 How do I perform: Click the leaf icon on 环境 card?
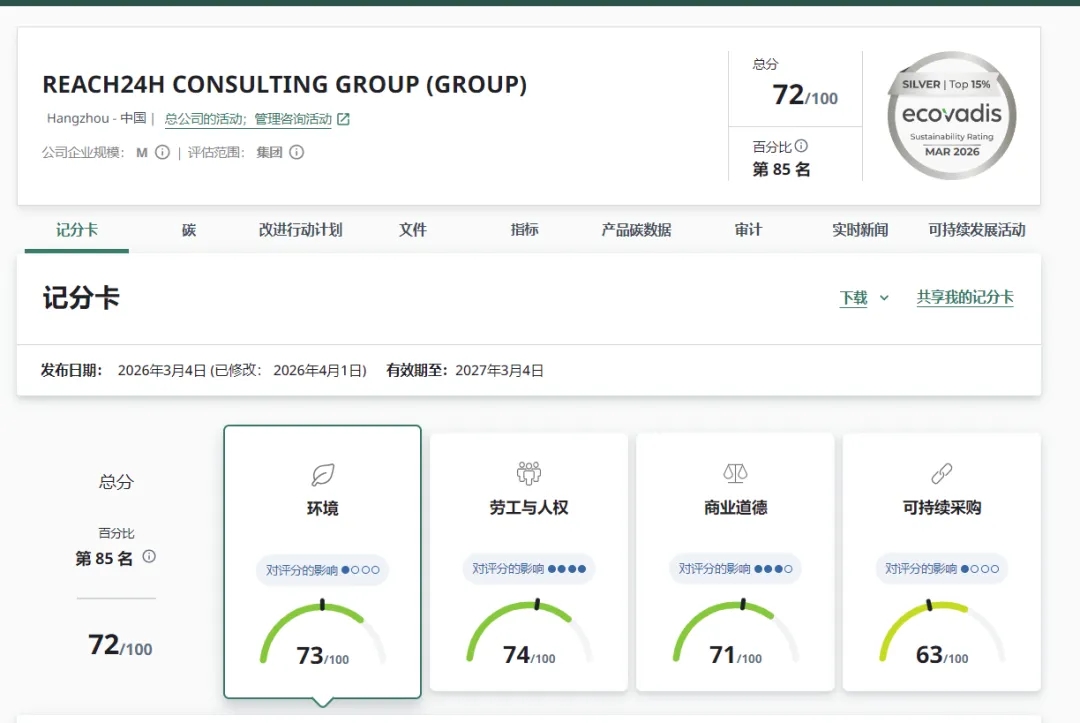pos(322,474)
